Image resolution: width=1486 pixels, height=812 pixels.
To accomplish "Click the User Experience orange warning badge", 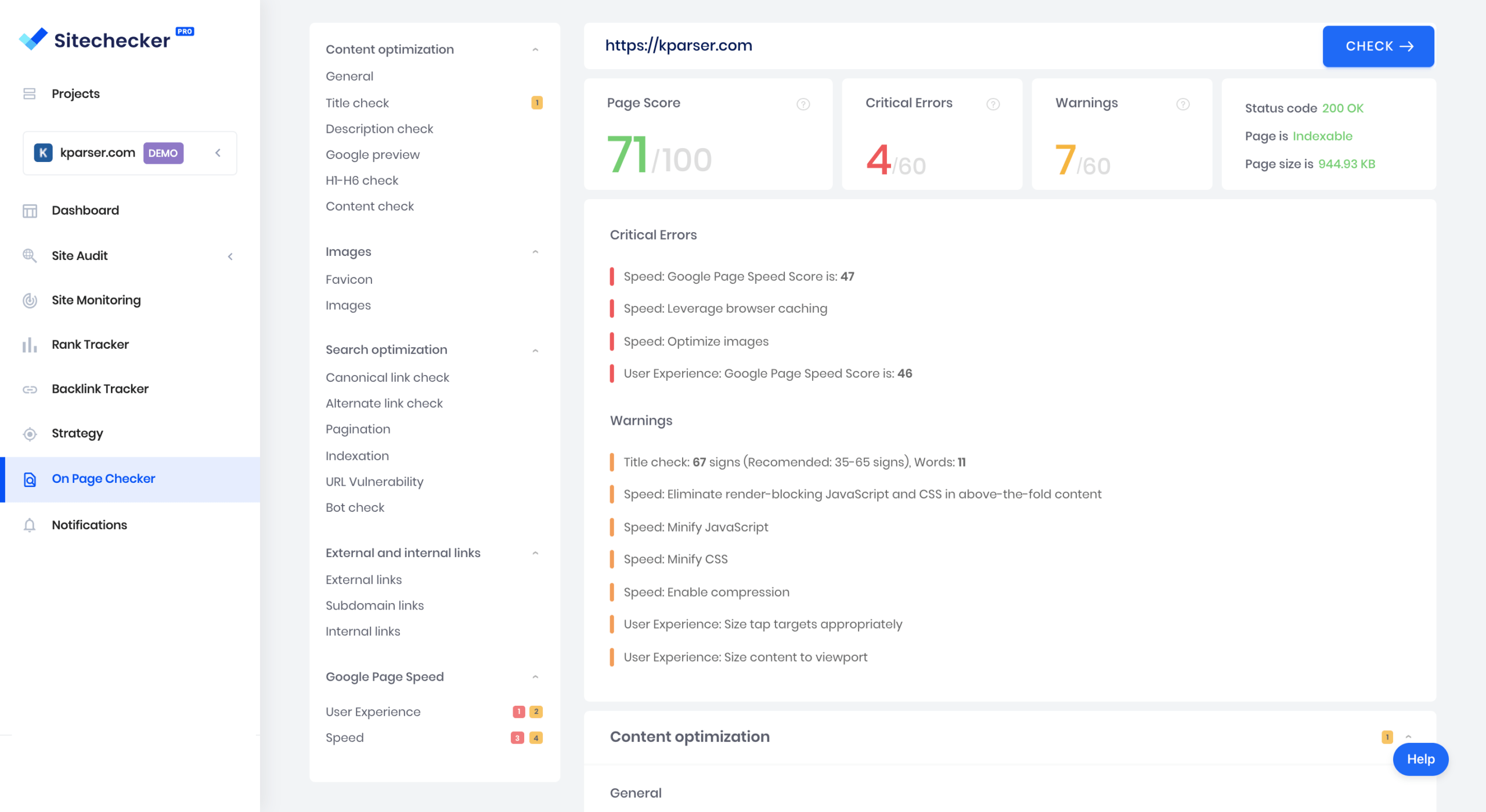I will (536, 712).
